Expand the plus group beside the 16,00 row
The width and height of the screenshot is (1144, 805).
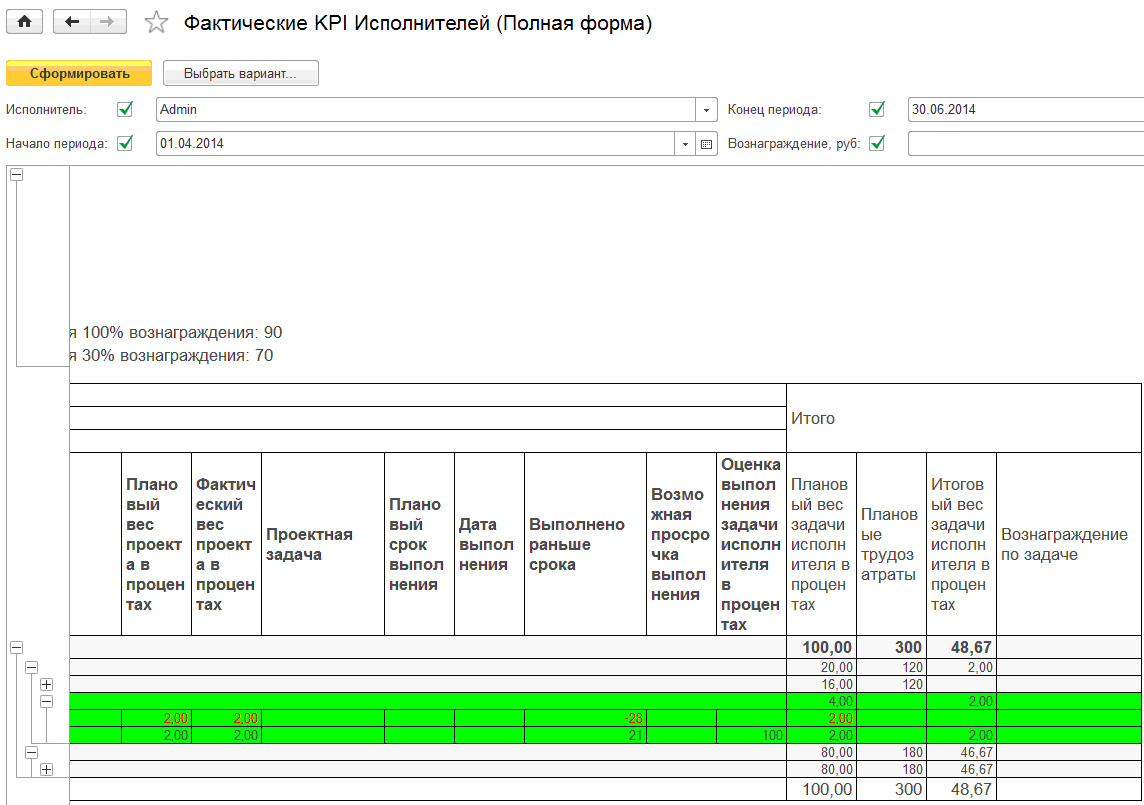pos(46,685)
